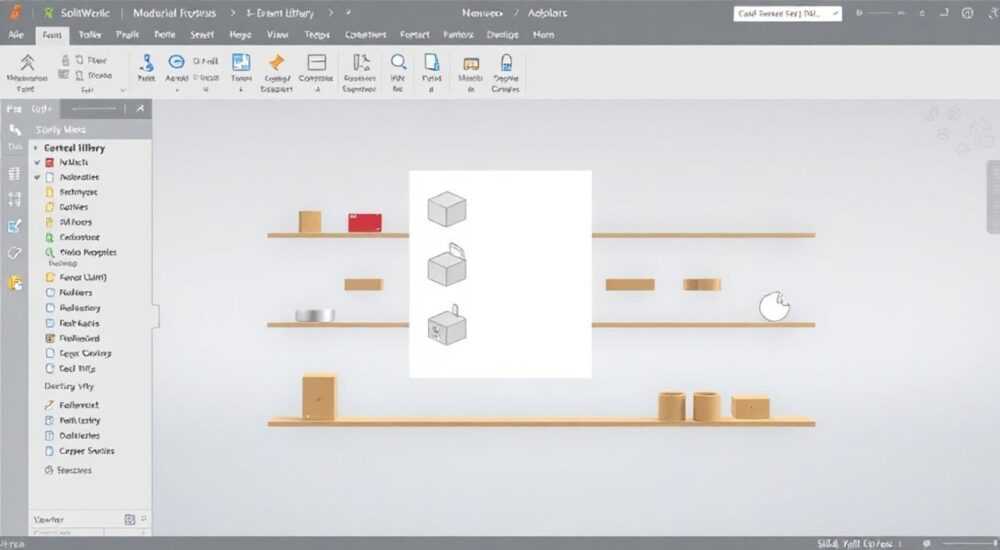Click the orange application logo in title bar

[x=15, y=12]
